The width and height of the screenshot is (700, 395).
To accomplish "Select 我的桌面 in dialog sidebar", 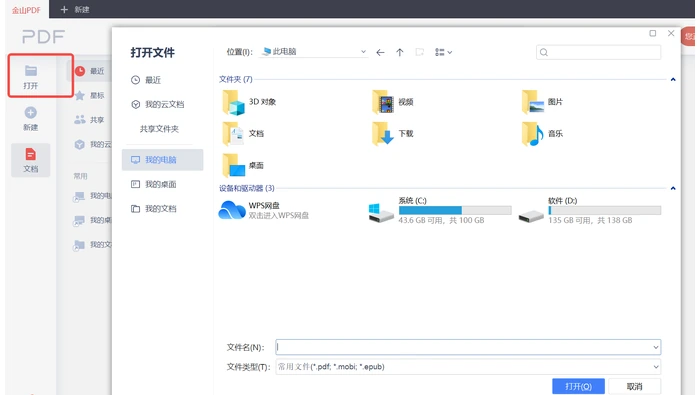I will point(154,184).
